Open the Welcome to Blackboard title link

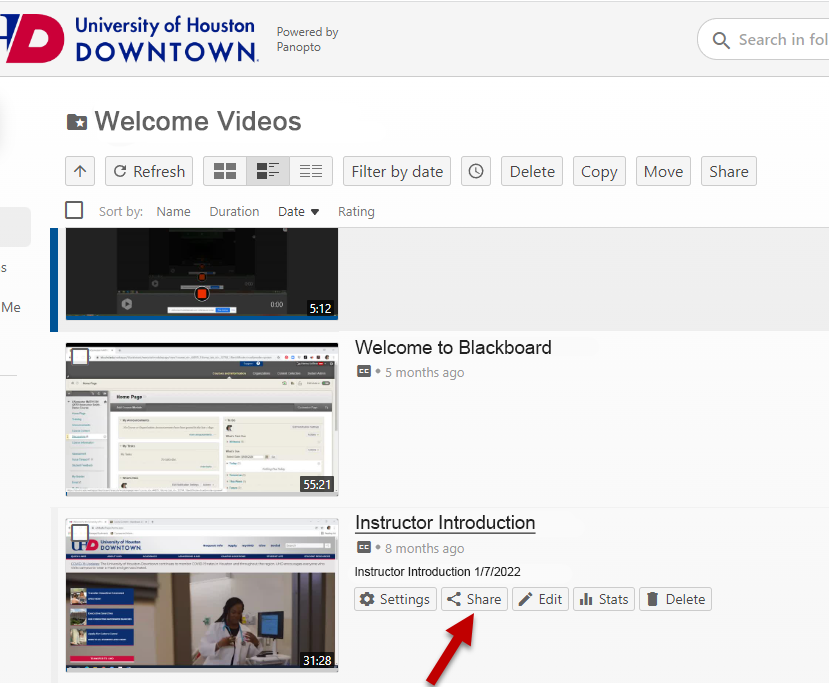point(453,347)
